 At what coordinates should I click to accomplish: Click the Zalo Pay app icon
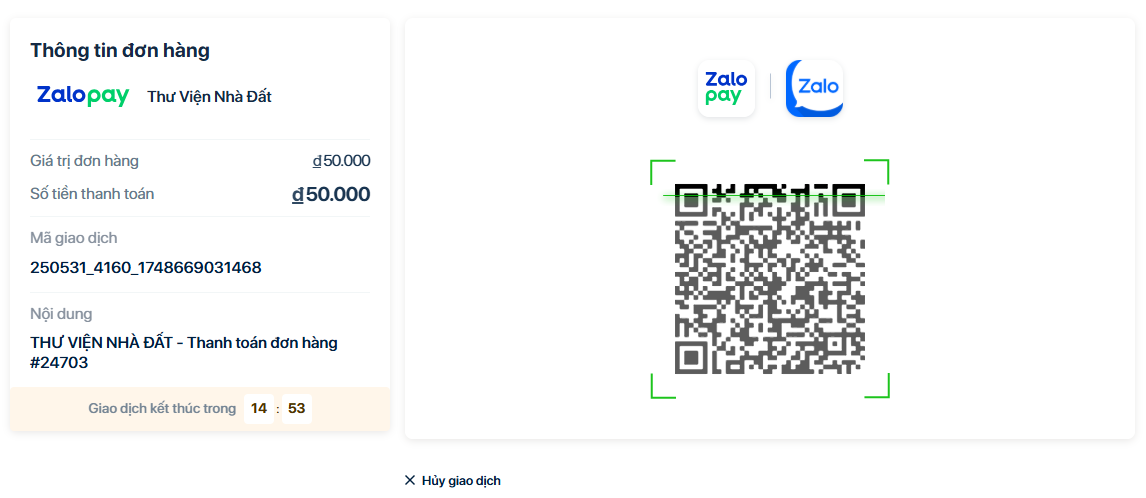pos(726,89)
